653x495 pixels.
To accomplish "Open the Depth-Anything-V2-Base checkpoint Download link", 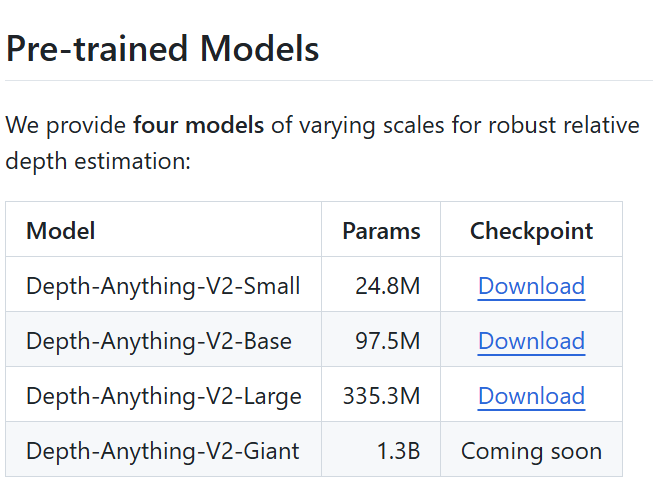I will point(531,341).
